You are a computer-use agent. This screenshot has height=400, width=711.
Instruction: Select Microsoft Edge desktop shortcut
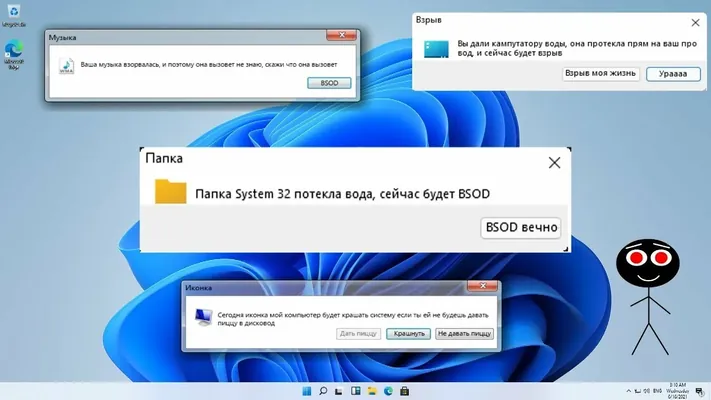(14, 55)
